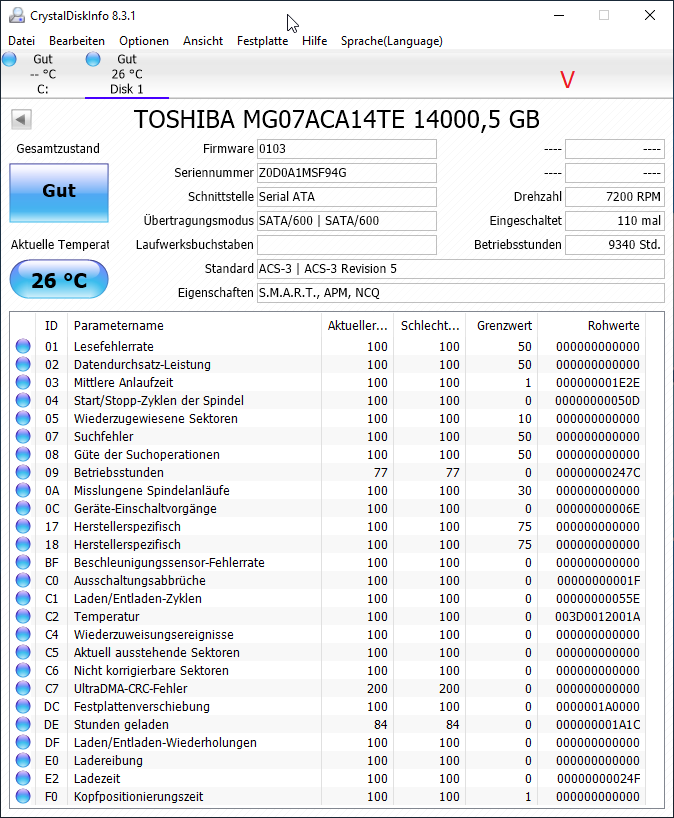This screenshot has height=818, width=674.
Task: Click status icon for UltraDMA-CRC-Fehler row
Action: [x=23, y=688]
